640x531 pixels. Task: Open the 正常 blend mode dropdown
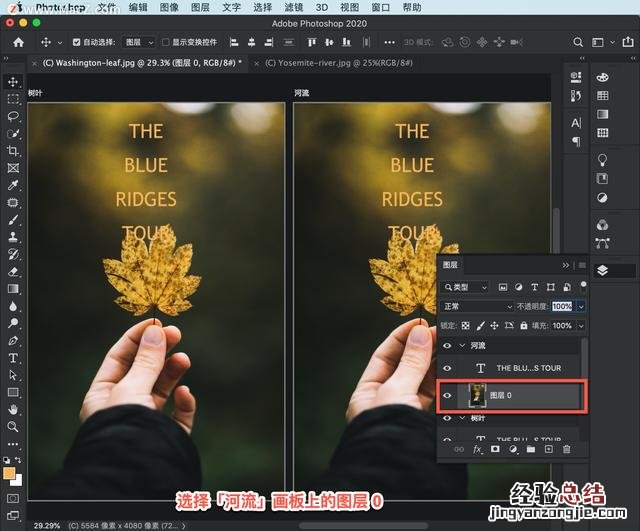point(477,307)
